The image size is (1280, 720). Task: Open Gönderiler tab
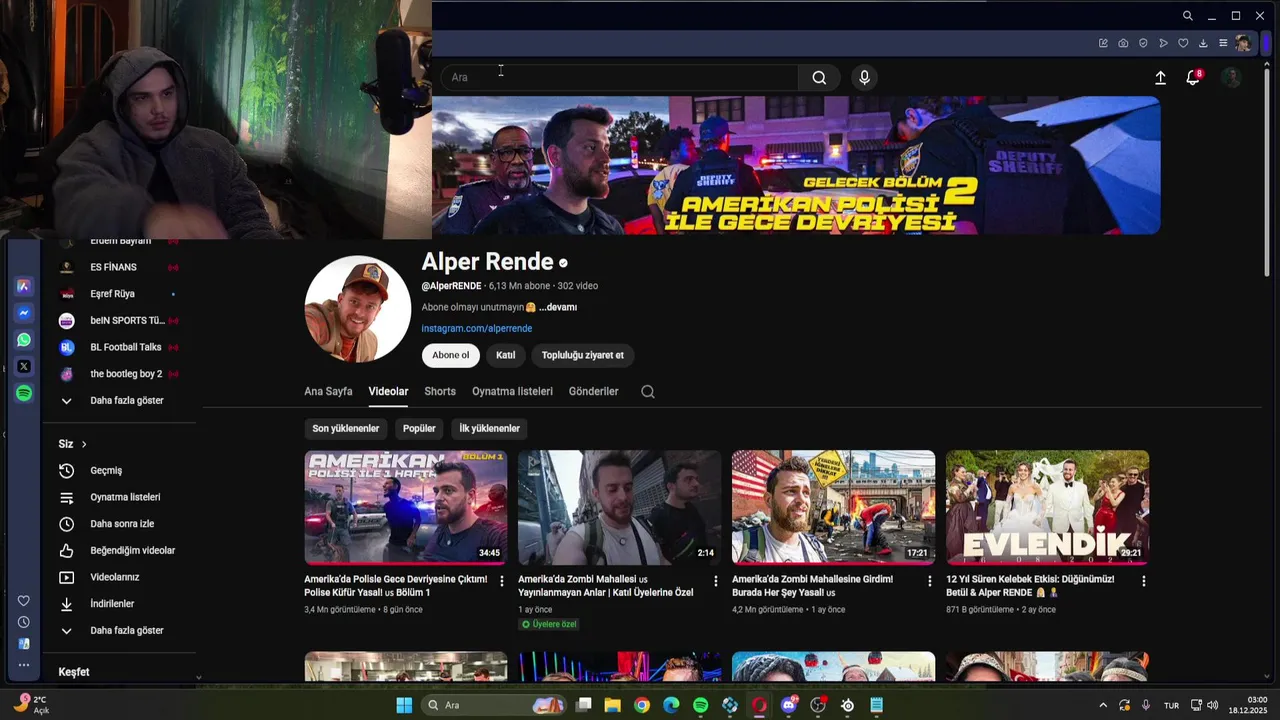coord(594,392)
